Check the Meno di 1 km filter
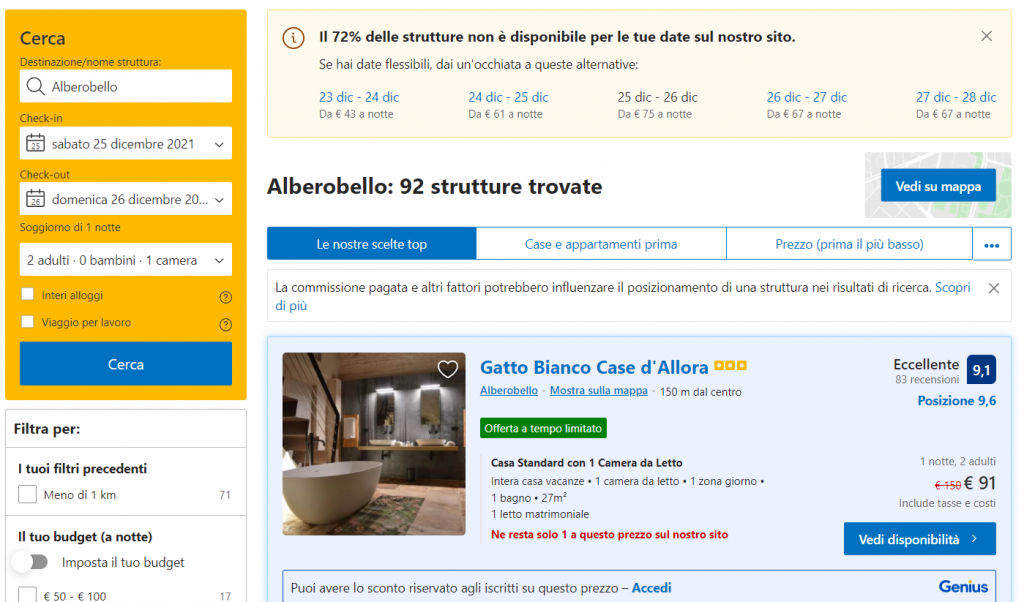 (28, 495)
